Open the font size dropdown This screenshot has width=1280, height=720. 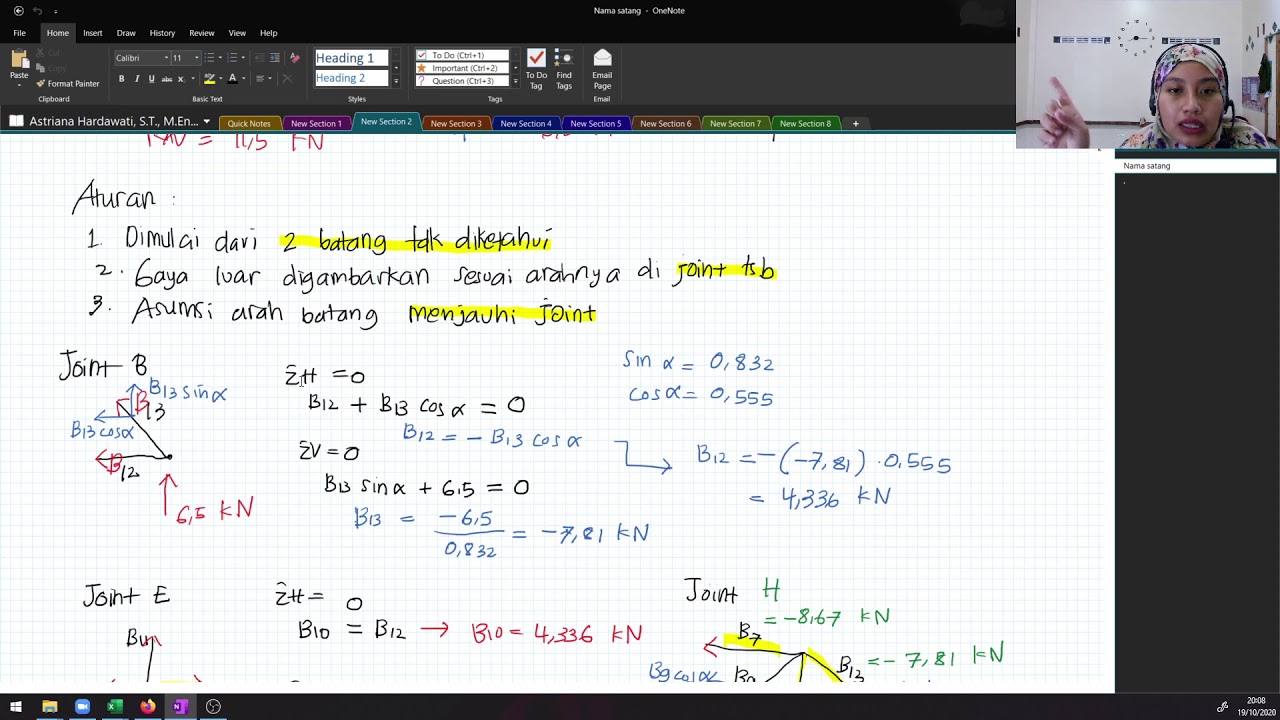(x=196, y=58)
